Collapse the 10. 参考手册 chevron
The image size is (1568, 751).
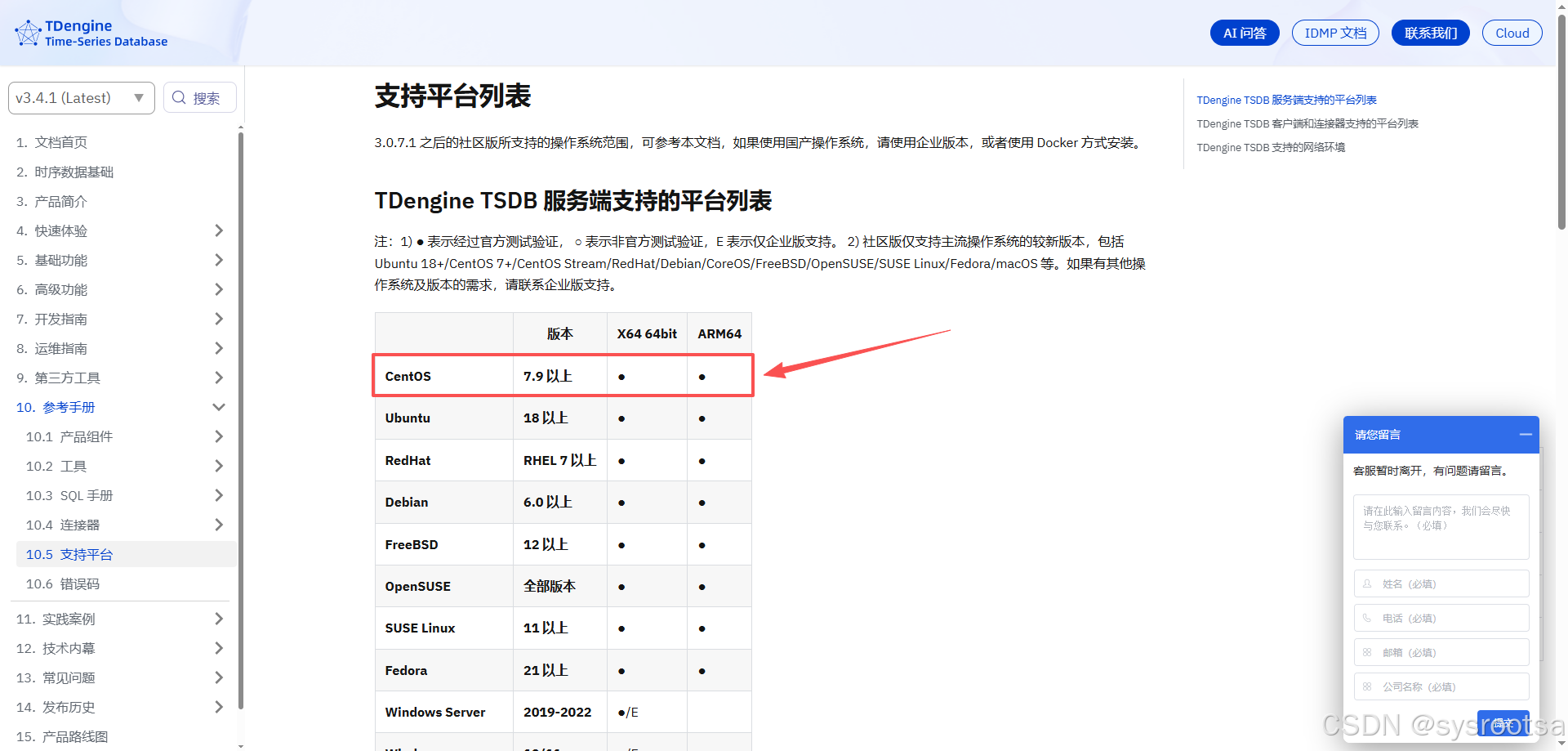pyautogui.click(x=219, y=407)
